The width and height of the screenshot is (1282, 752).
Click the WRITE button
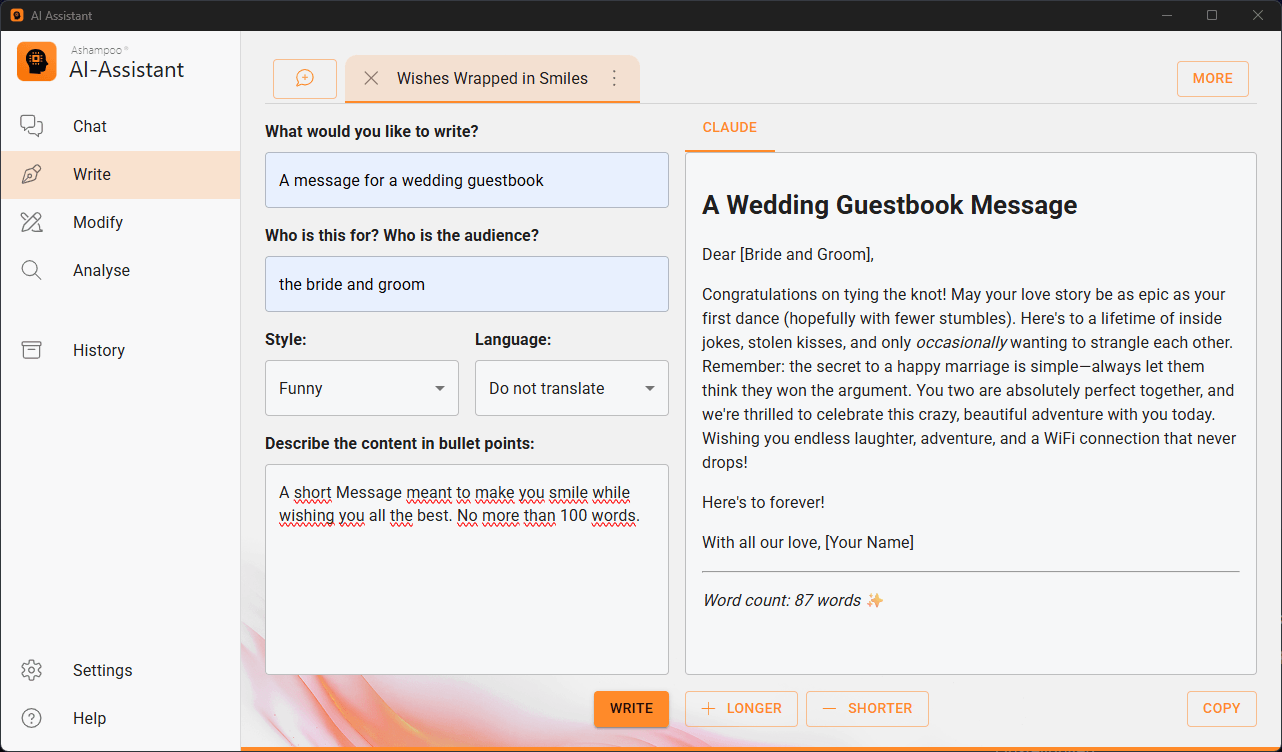[x=632, y=709]
